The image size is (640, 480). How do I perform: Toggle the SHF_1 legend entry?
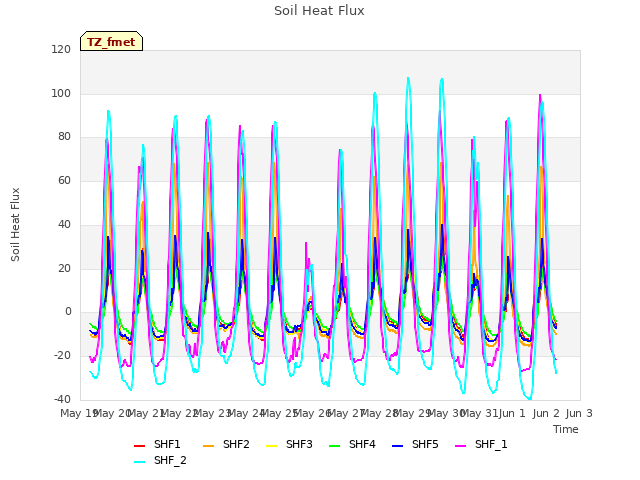(481, 444)
